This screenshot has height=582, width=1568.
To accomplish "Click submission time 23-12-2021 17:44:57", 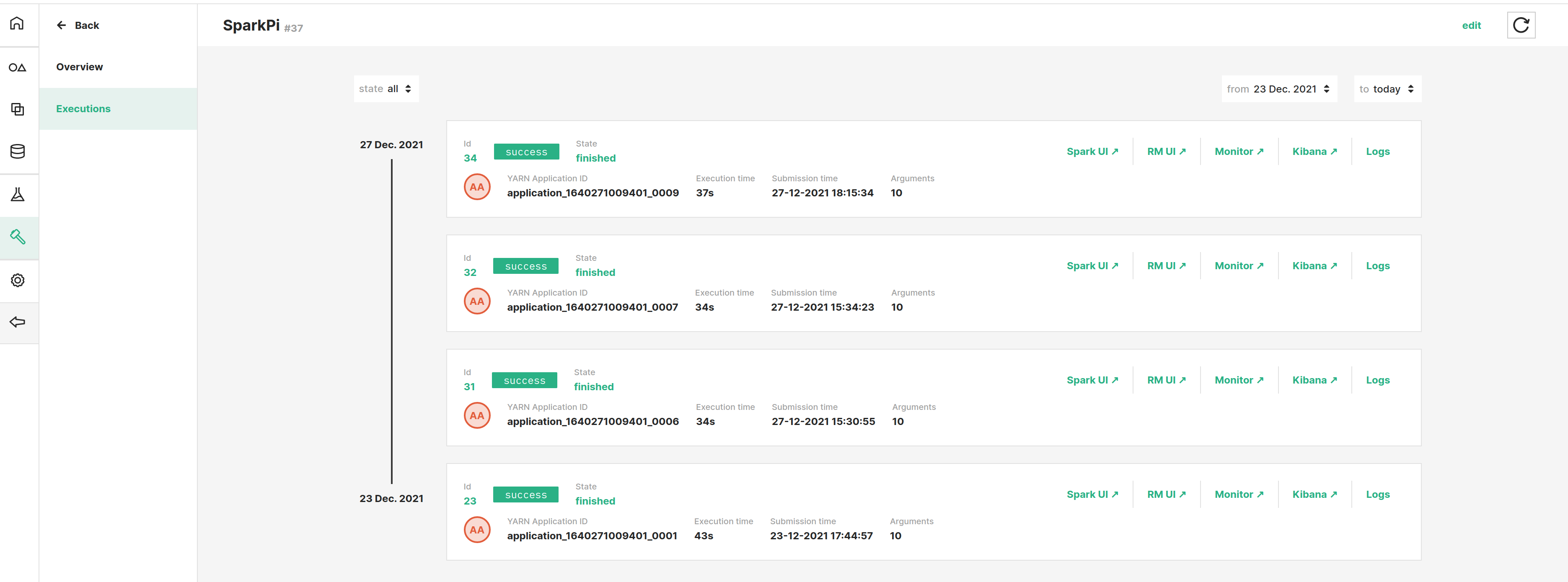I will pos(821,536).
